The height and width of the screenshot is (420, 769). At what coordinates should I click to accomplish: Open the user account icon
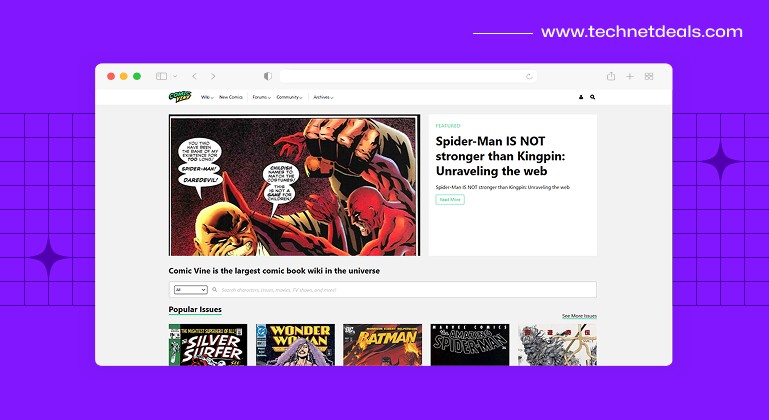pyautogui.click(x=581, y=97)
